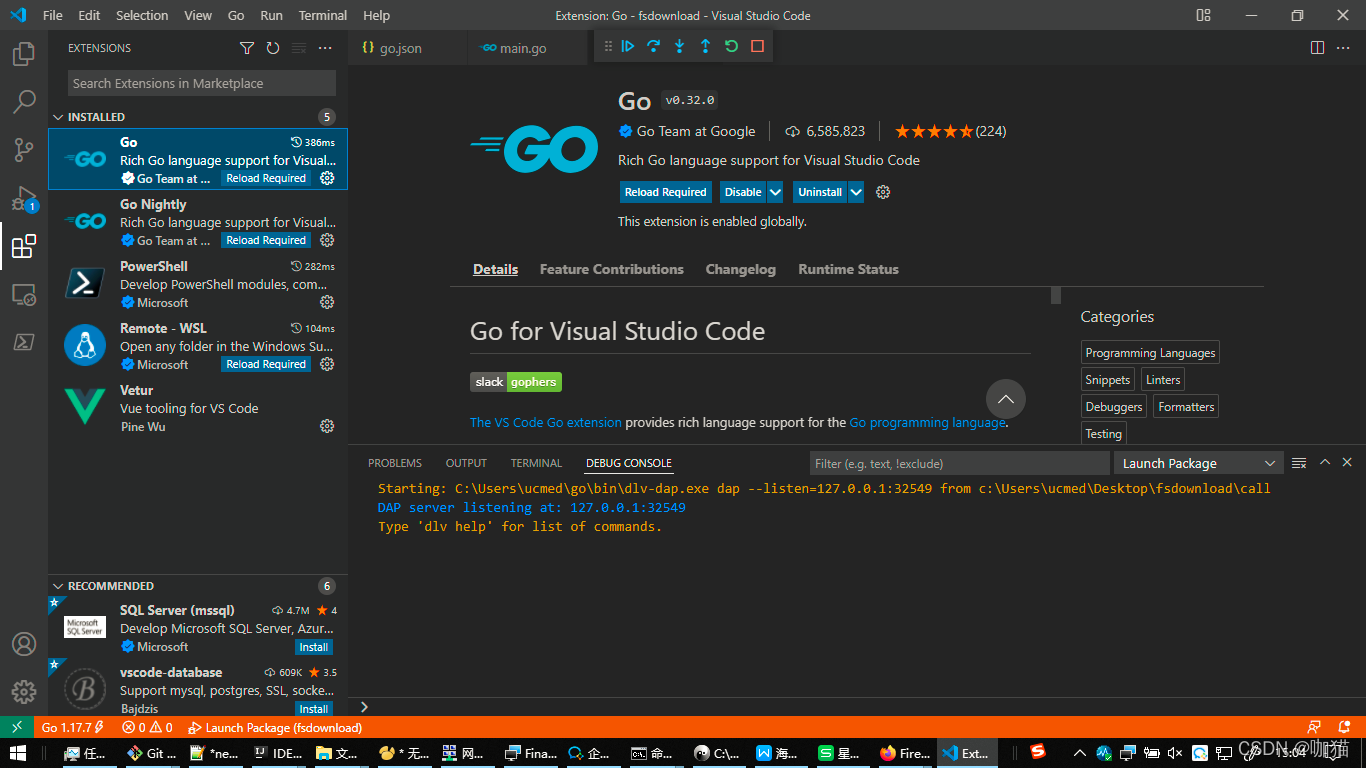
Task: Click Continue in debug toolbar
Action: tap(628, 46)
